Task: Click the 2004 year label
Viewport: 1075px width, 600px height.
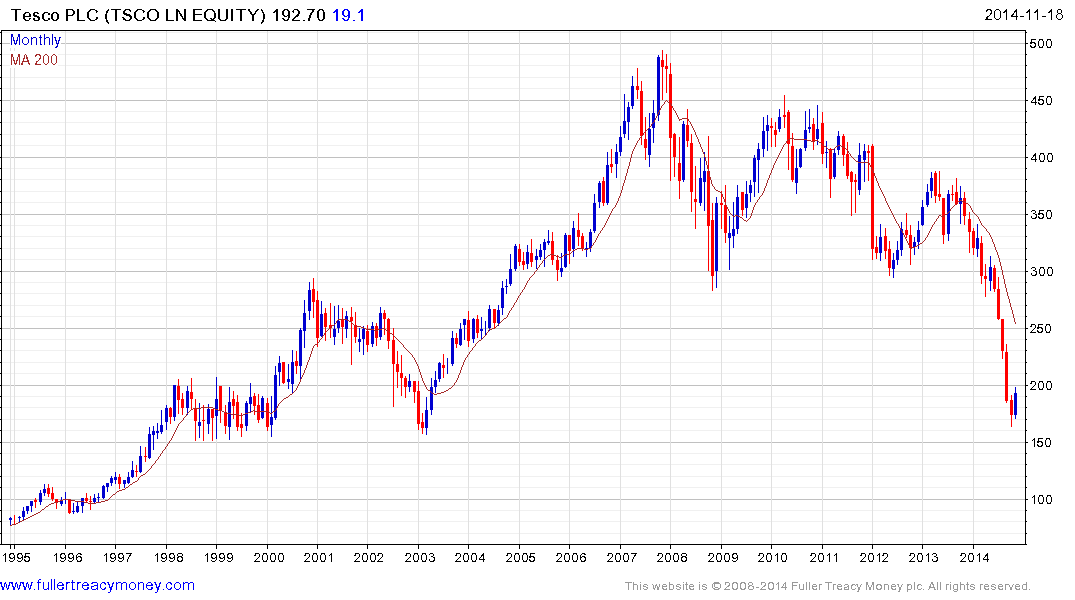Action: [x=470, y=557]
